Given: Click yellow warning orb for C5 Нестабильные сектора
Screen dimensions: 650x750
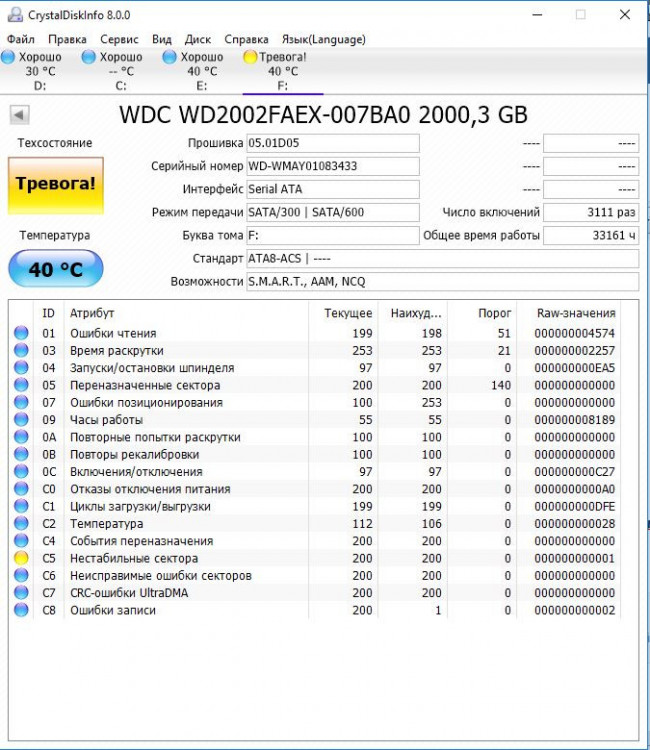Looking at the screenshot, I should (x=21, y=558).
